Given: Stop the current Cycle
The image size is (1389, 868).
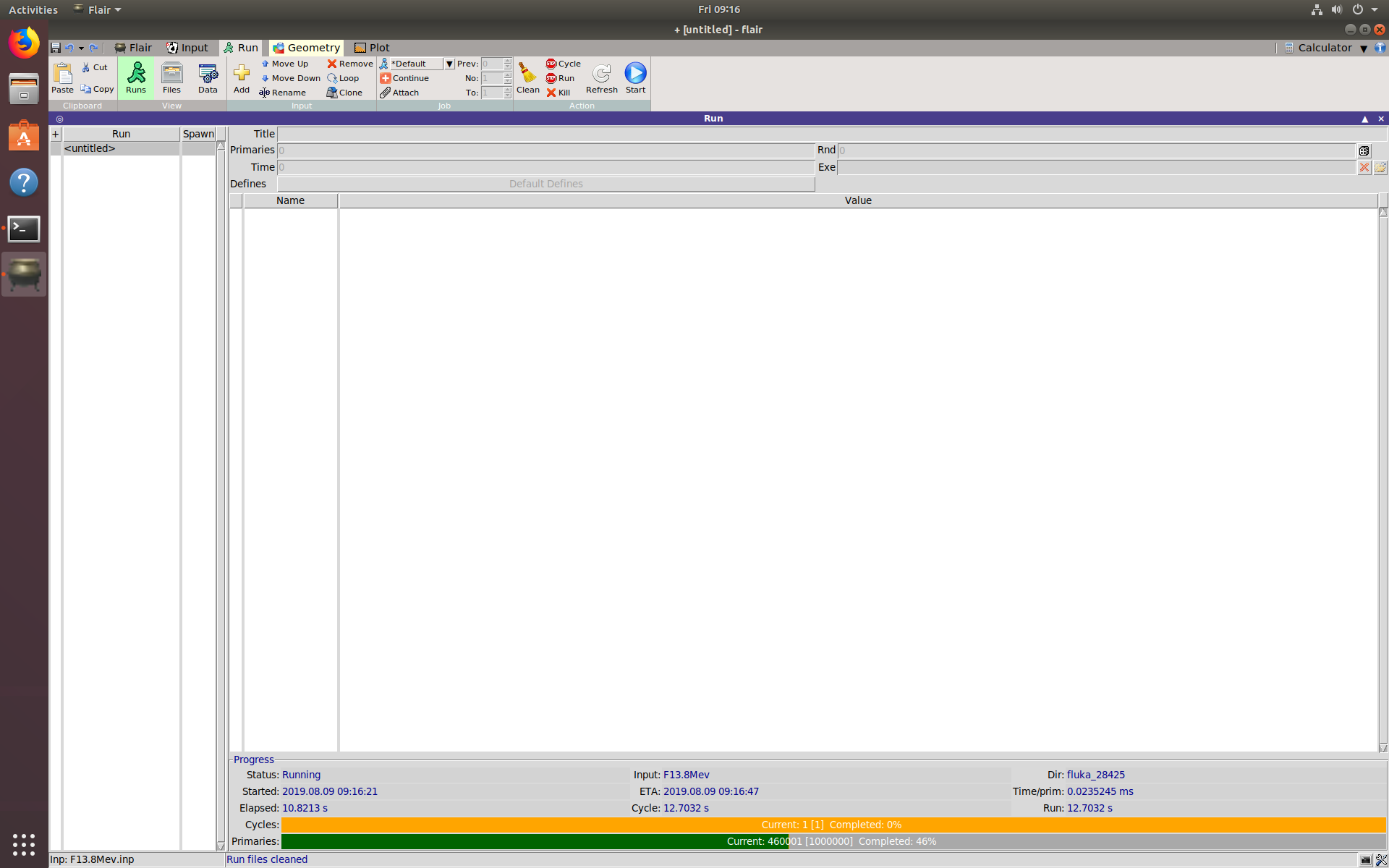Looking at the screenshot, I should pyautogui.click(x=563, y=64).
